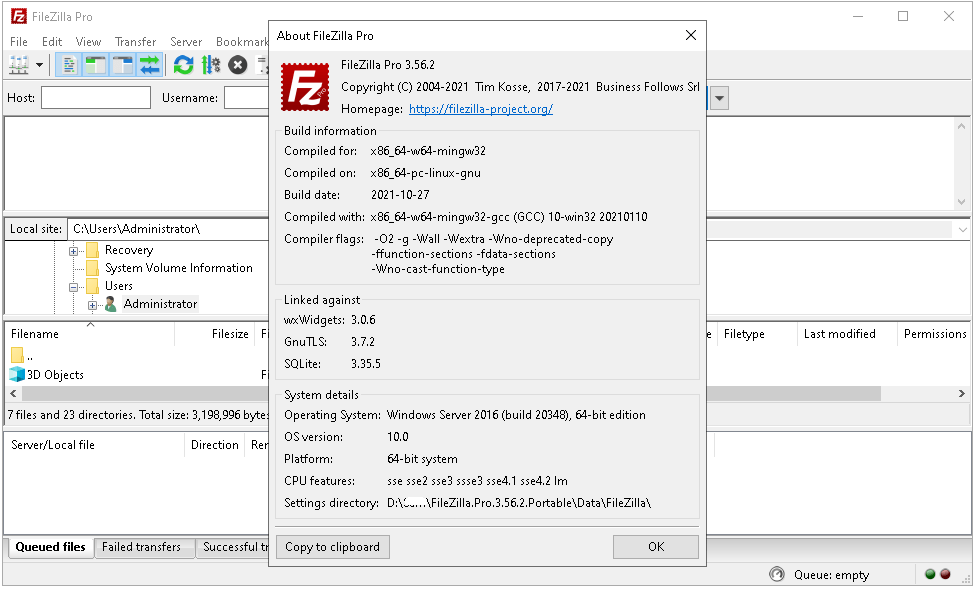
Task: Switch to the Queued files tab
Action: pyautogui.click(x=50, y=547)
